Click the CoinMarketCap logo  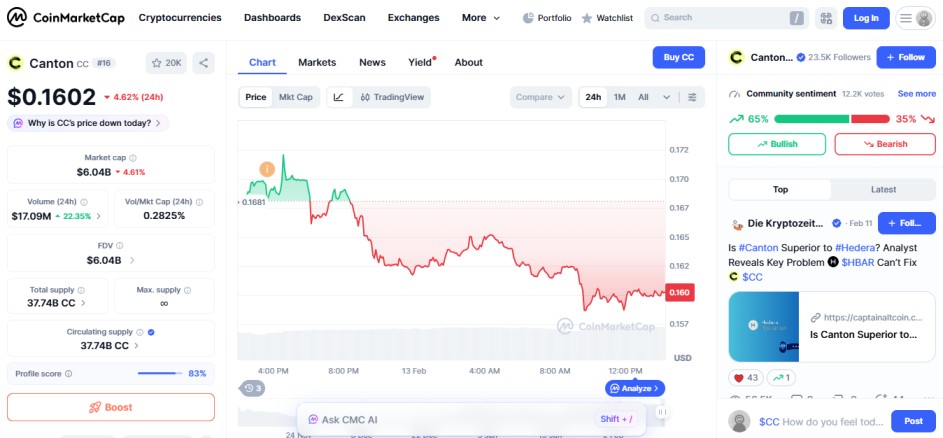point(66,18)
